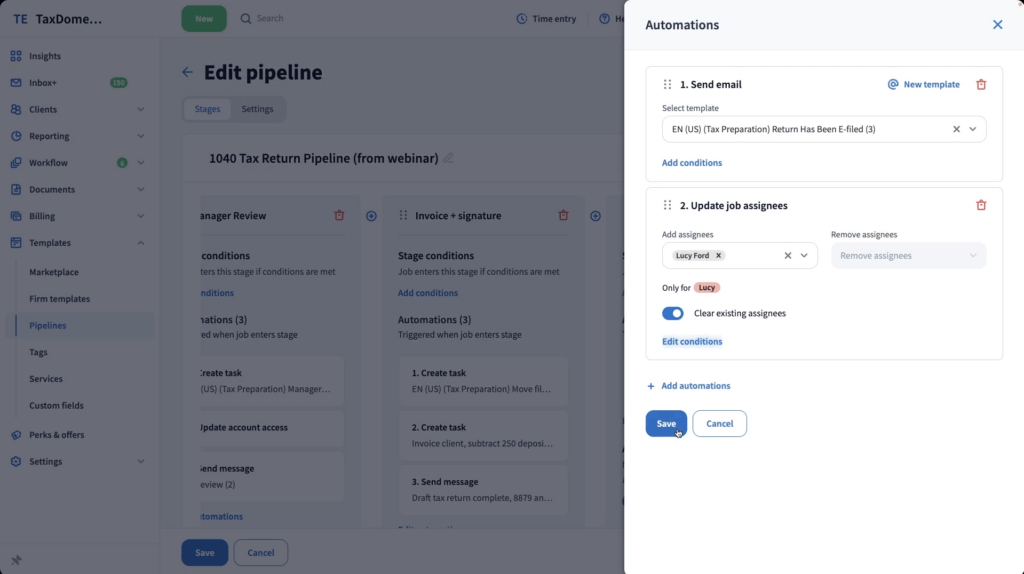Expand the Reporting menu chevron
The height and width of the screenshot is (574, 1024).
point(140,136)
